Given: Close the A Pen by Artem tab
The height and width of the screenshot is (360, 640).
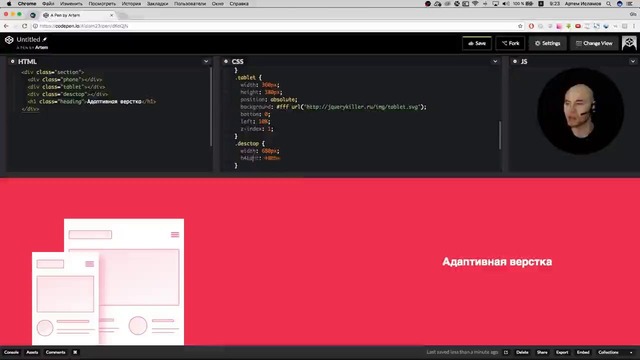Looking at the screenshot, I should tap(111, 15).
